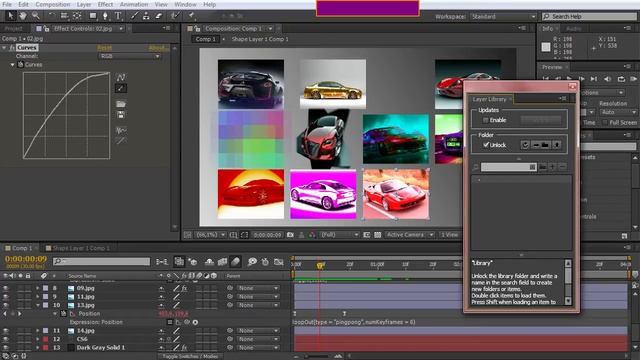Screen dimensions: 640x360
Task: Click Play in the Preview panel
Action: click(x=569, y=79)
